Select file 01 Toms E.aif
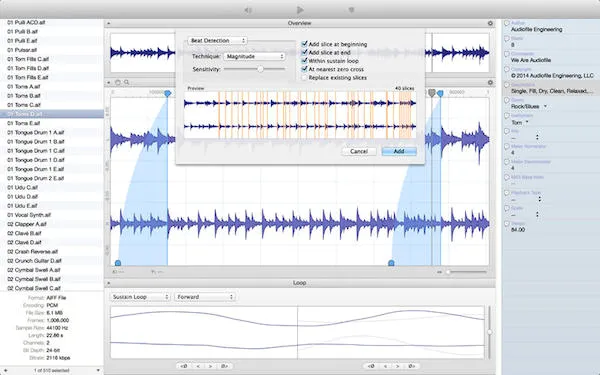Viewport: 600px width, 375px height. point(52,123)
